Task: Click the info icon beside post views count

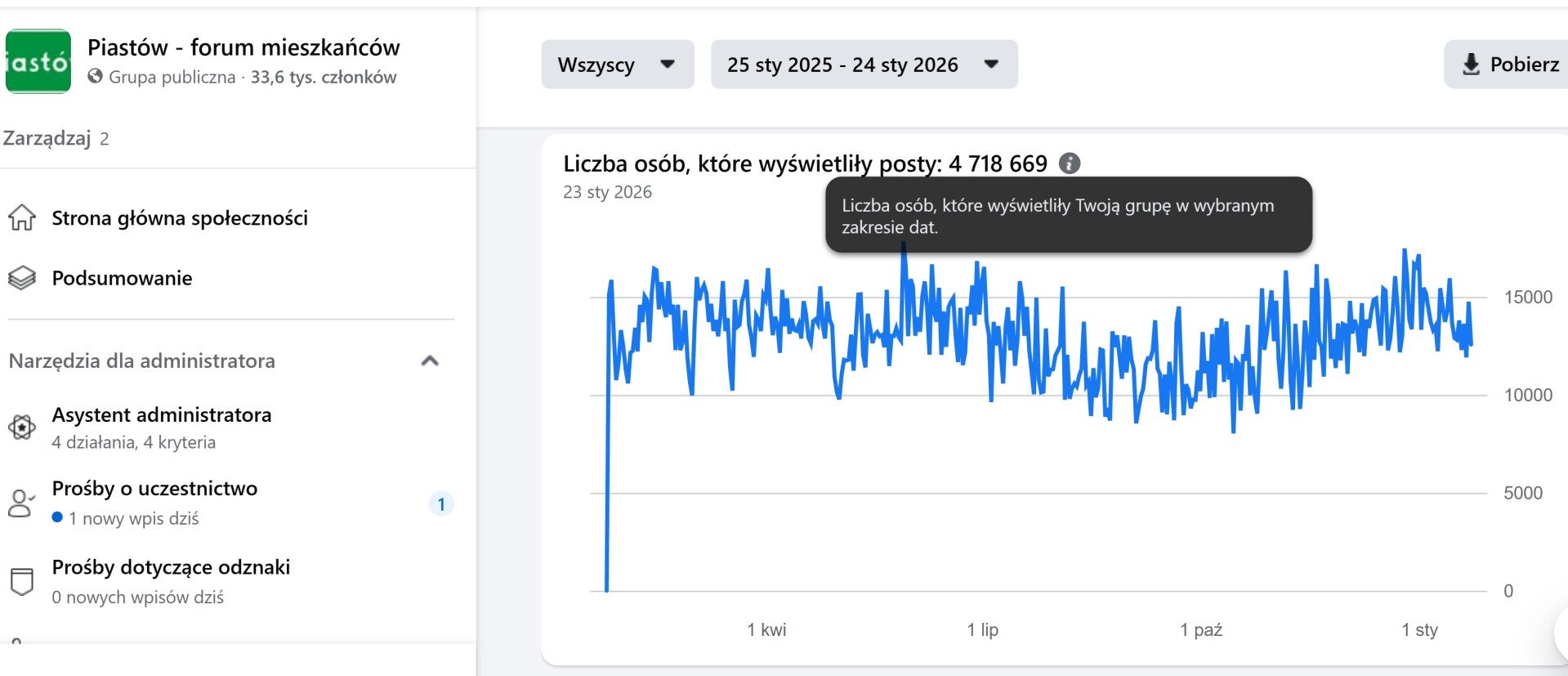Action: (x=1070, y=163)
